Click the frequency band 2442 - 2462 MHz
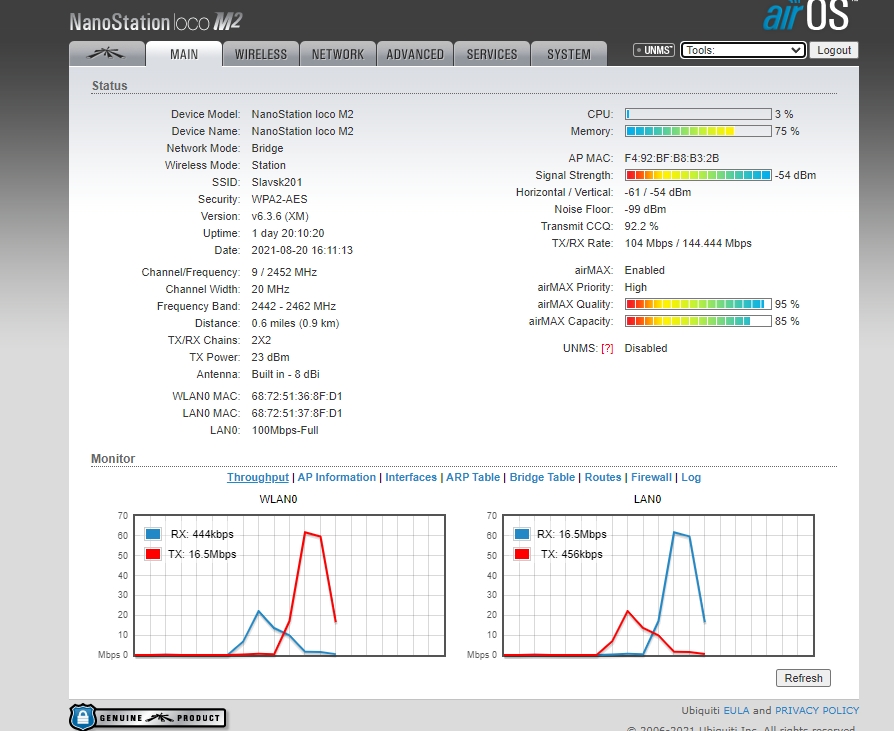894x731 pixels. point(294,306)
